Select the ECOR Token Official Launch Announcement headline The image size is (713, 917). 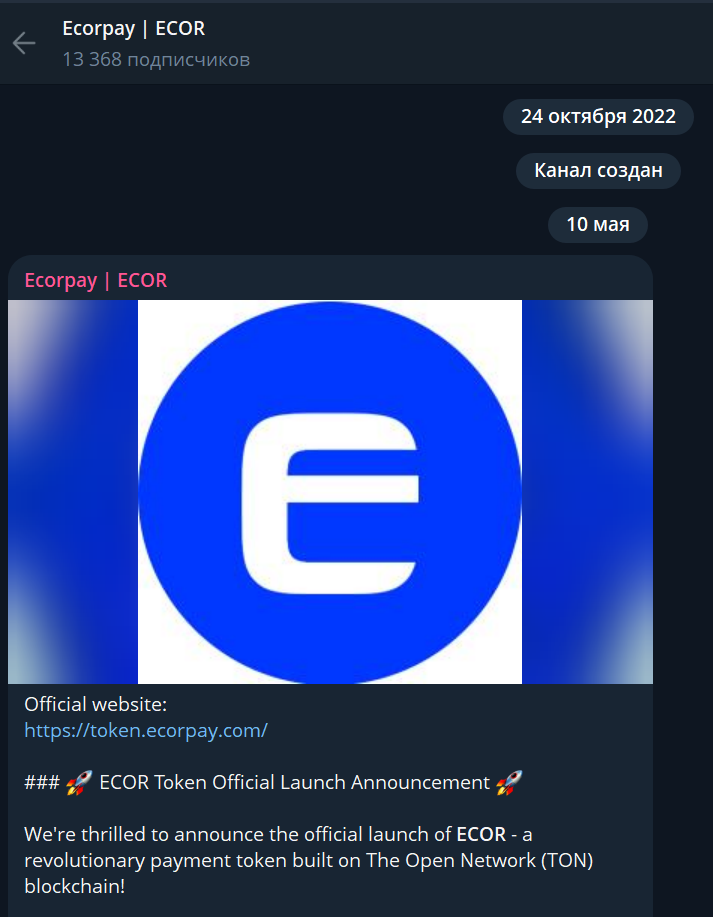(294, 782)
